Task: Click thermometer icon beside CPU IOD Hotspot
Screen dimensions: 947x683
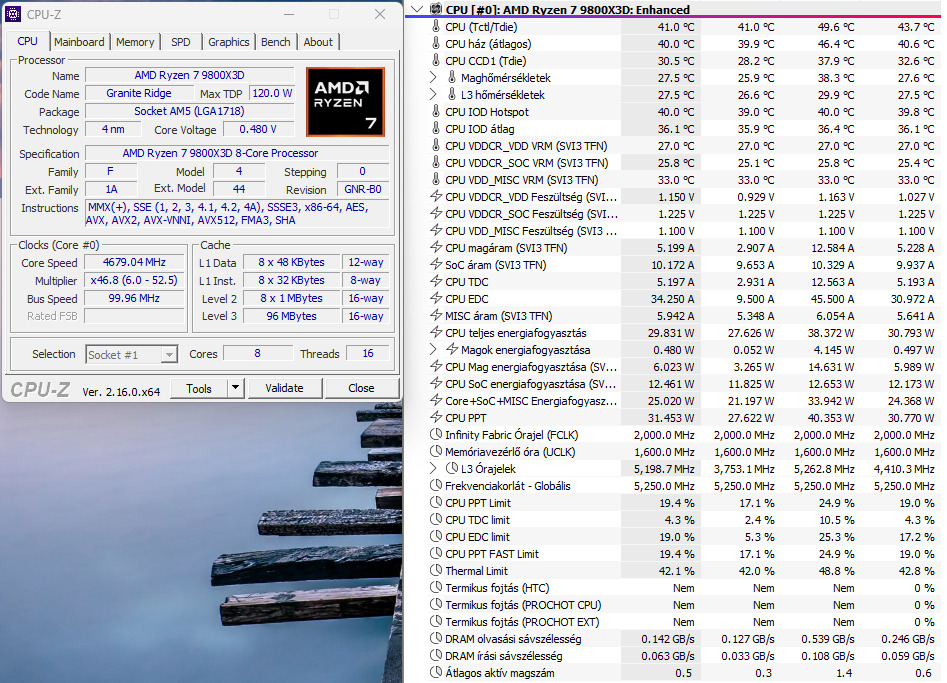Action: tap(435, 111)
